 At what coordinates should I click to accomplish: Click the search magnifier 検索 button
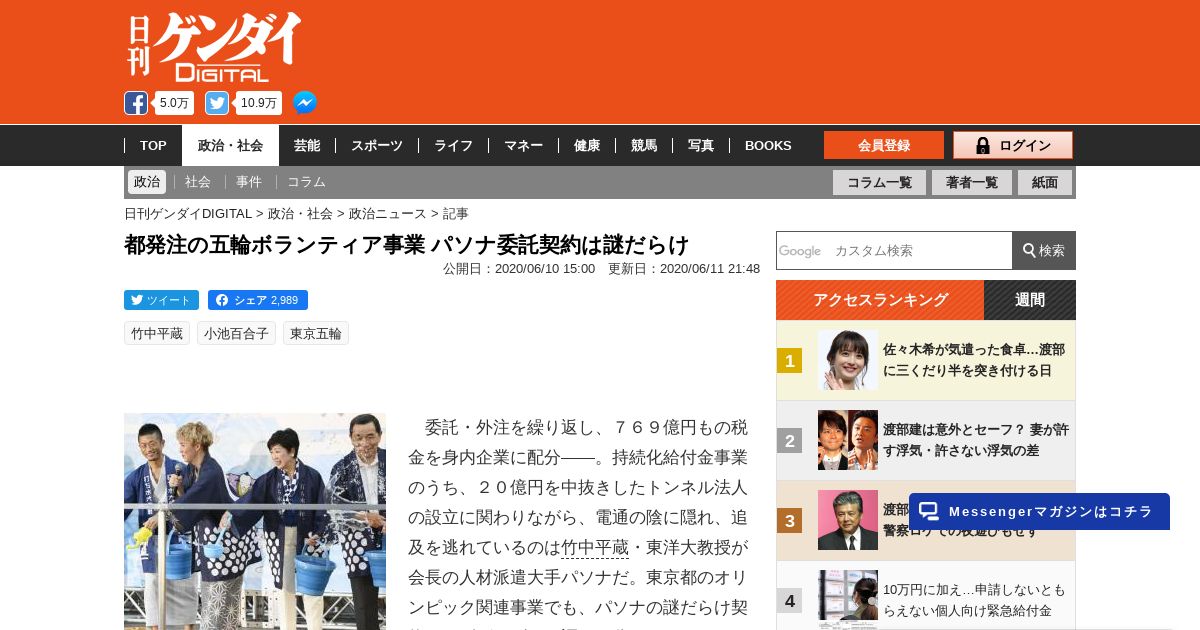(x=1044, y=250)
